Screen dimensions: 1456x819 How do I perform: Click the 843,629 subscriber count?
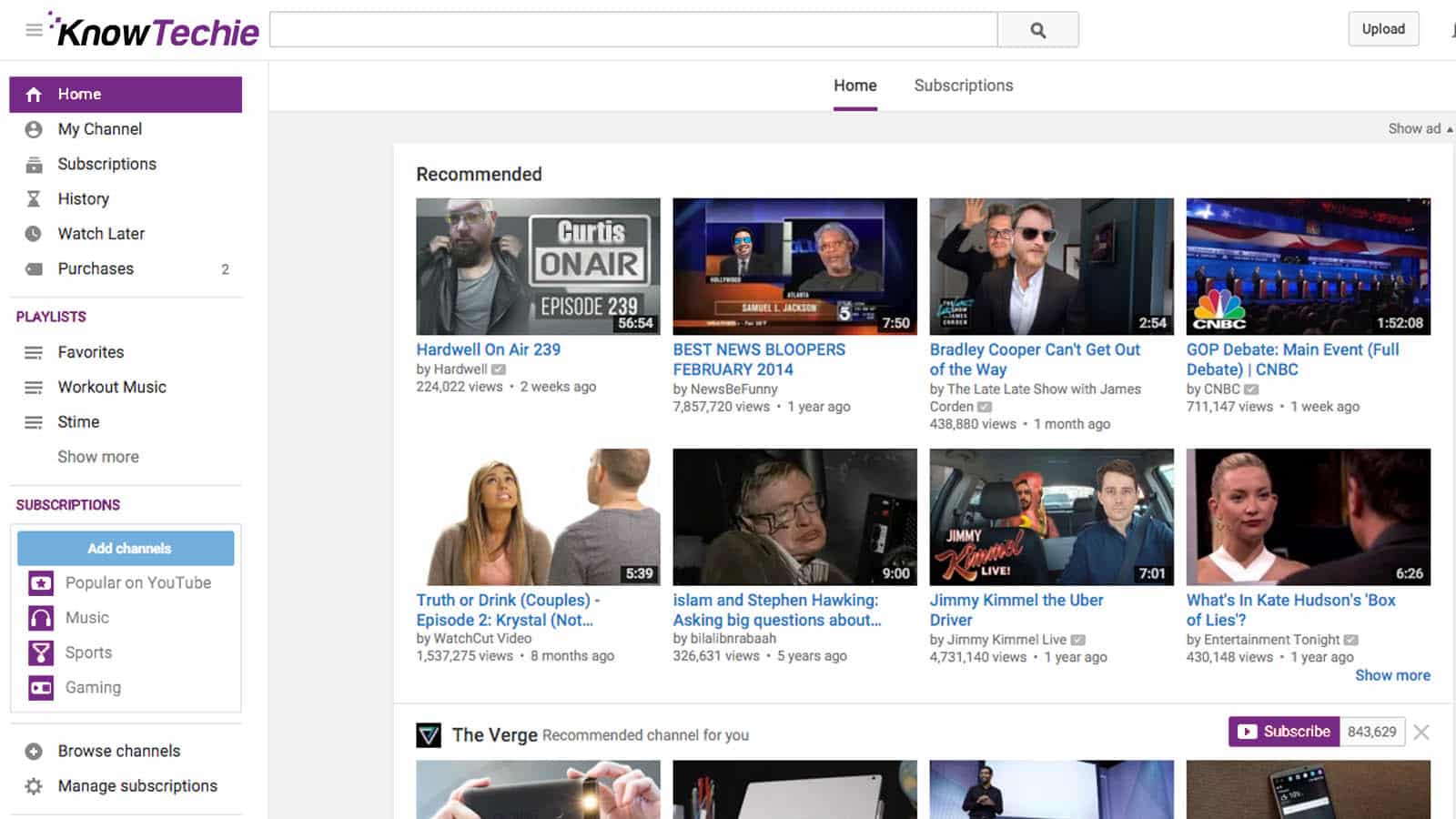(1372, 732)
